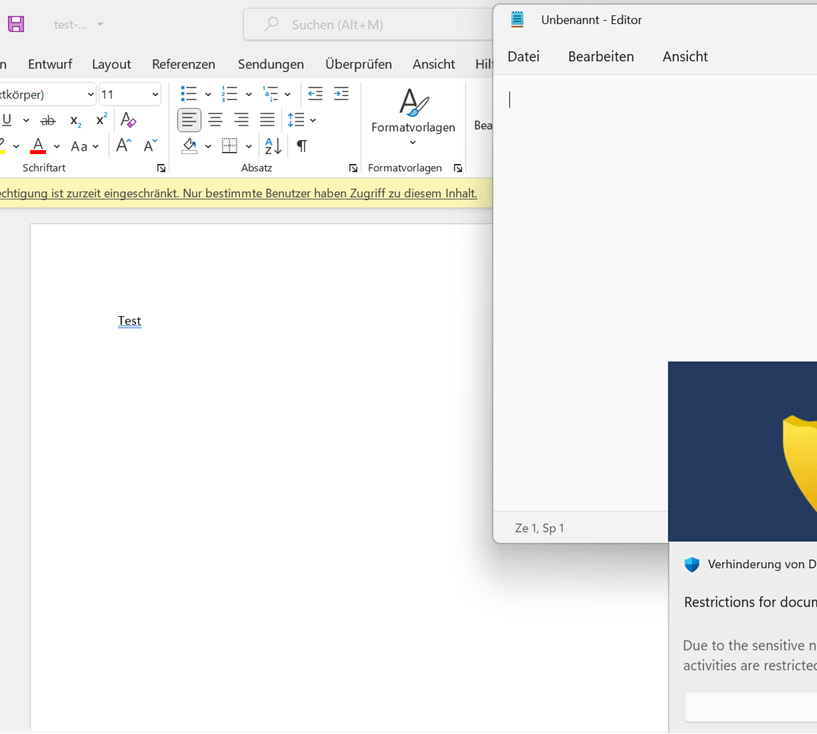This screenshot has width=817, height=734.
Task: Click the Ze 1, Sp 1 status text
Action: [539, 528]
